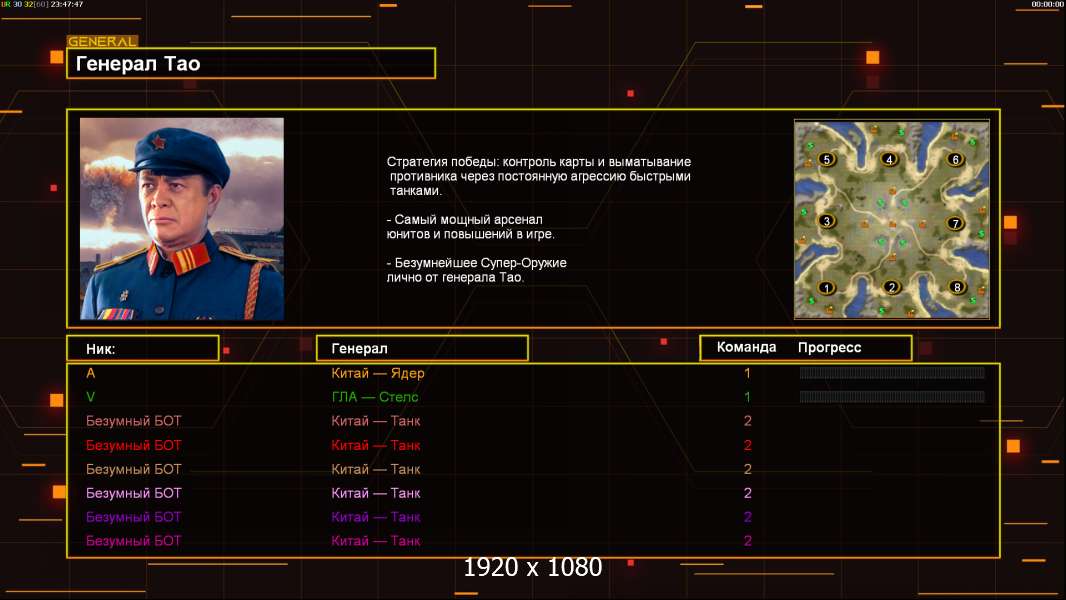The image size is (1066, 600).
Task: Select start position 5 on the minimap
Action: pyautogui.click(x=826, y=160)
